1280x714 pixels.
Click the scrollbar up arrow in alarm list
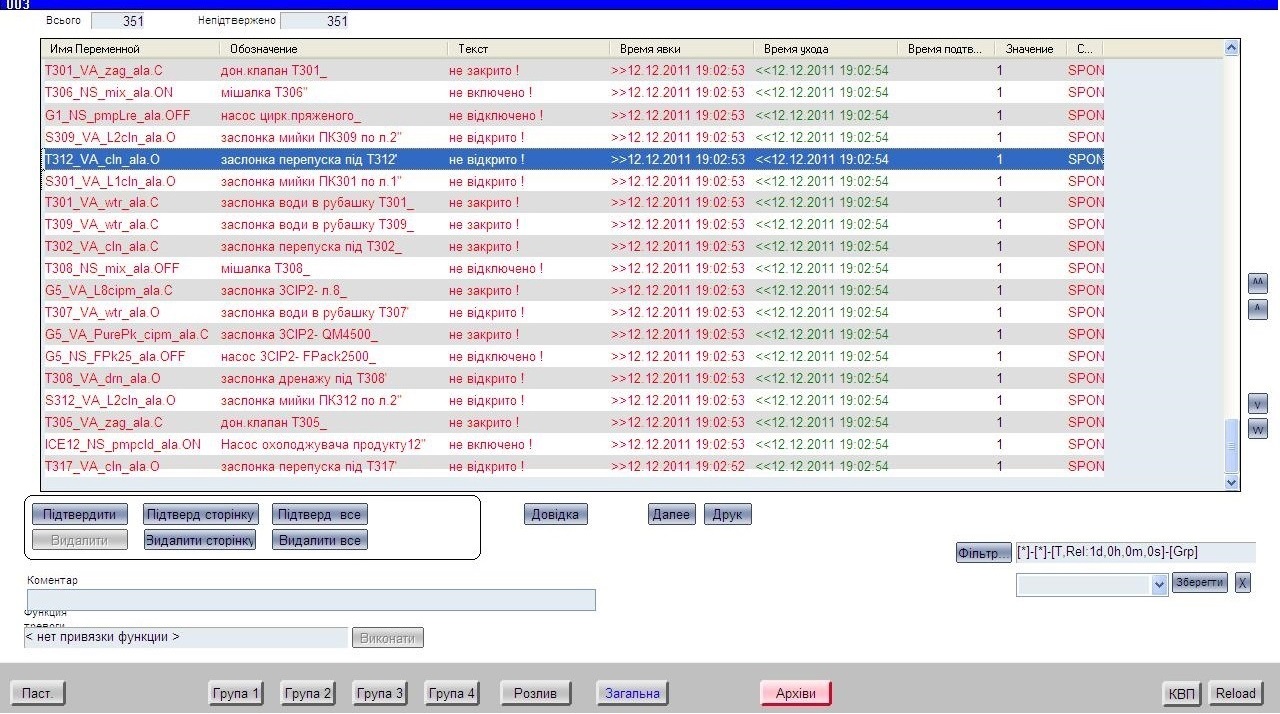[x=1231, y=47]
